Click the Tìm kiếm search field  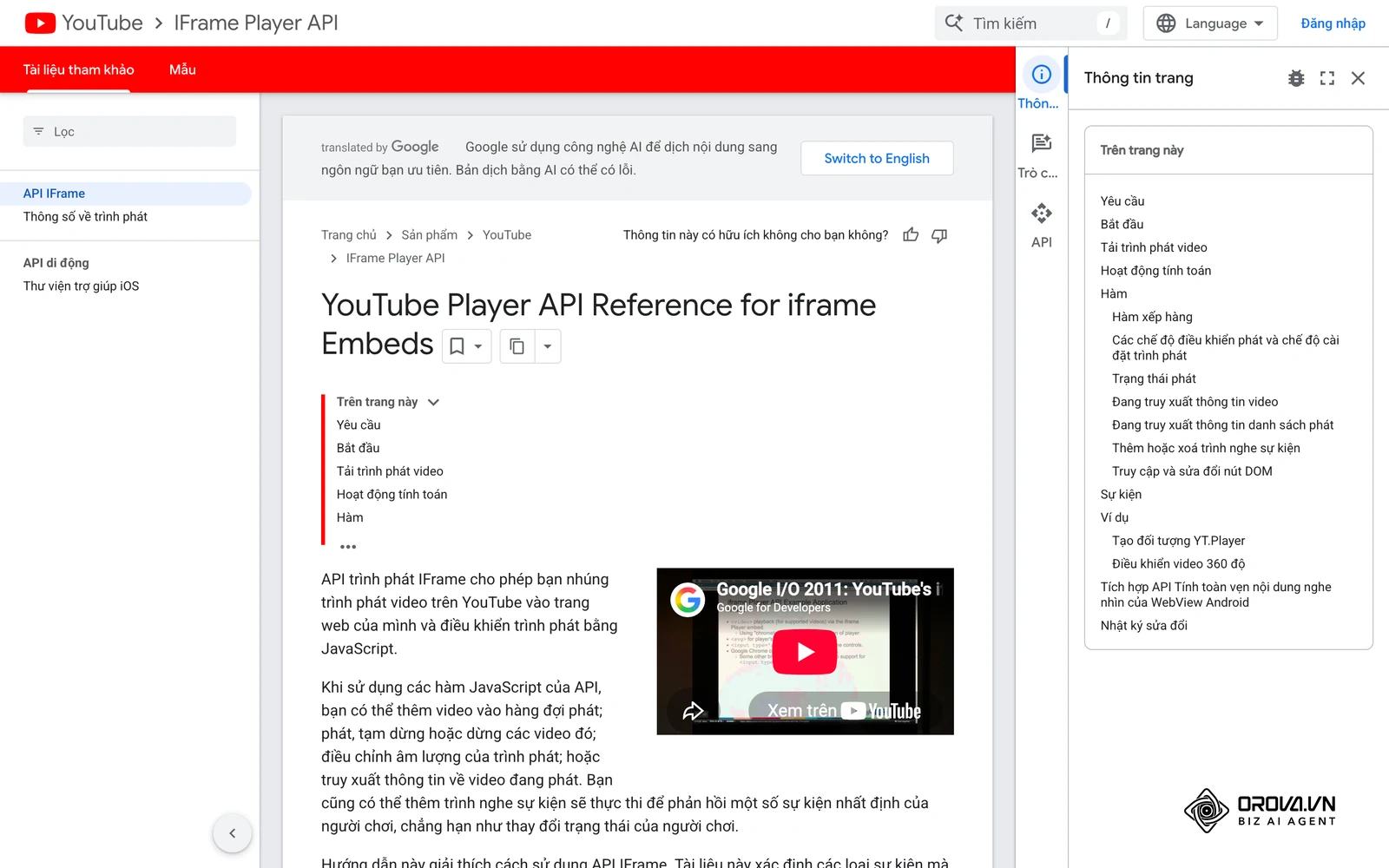(x=1030, y=23)
